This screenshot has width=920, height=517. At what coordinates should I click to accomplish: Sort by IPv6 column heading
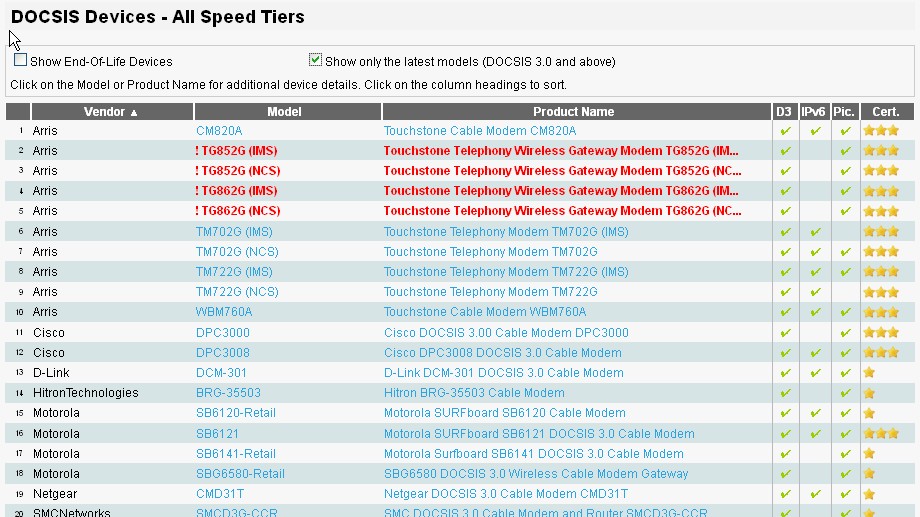813,111
